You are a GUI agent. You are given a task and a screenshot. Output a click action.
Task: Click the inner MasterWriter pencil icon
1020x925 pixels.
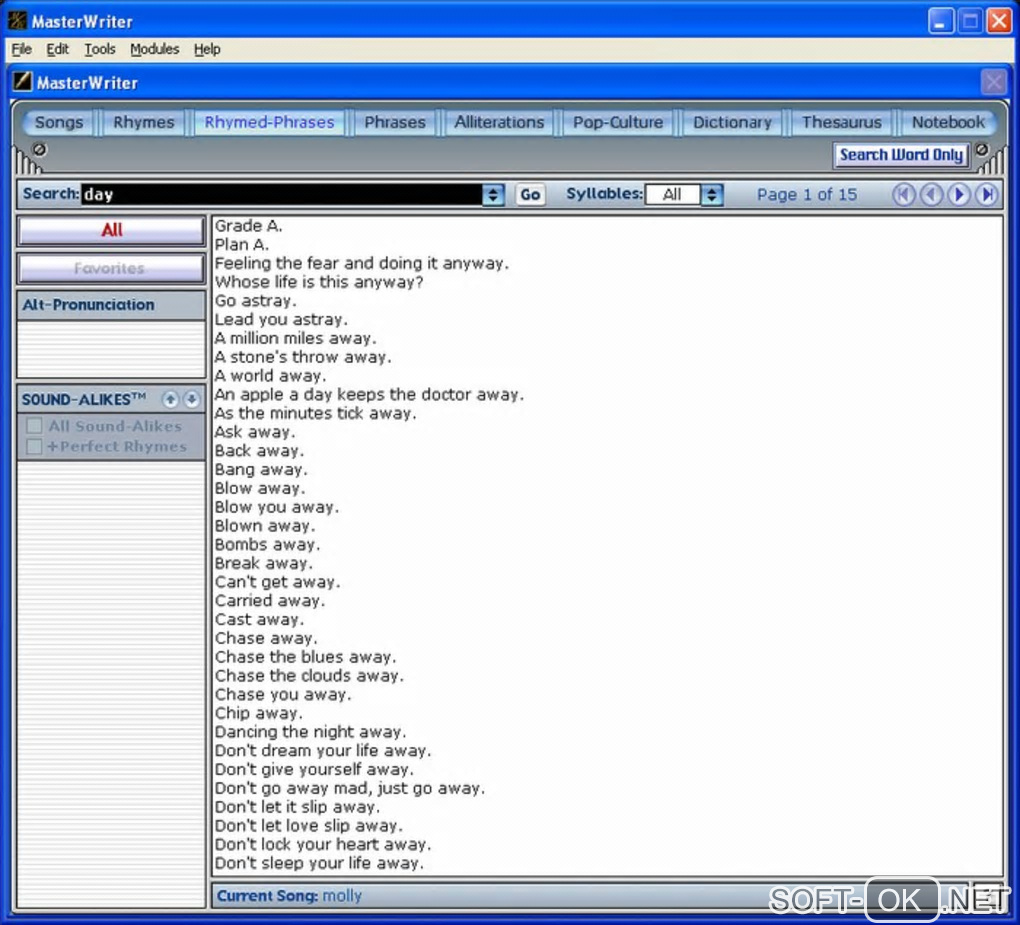(22, 82)
